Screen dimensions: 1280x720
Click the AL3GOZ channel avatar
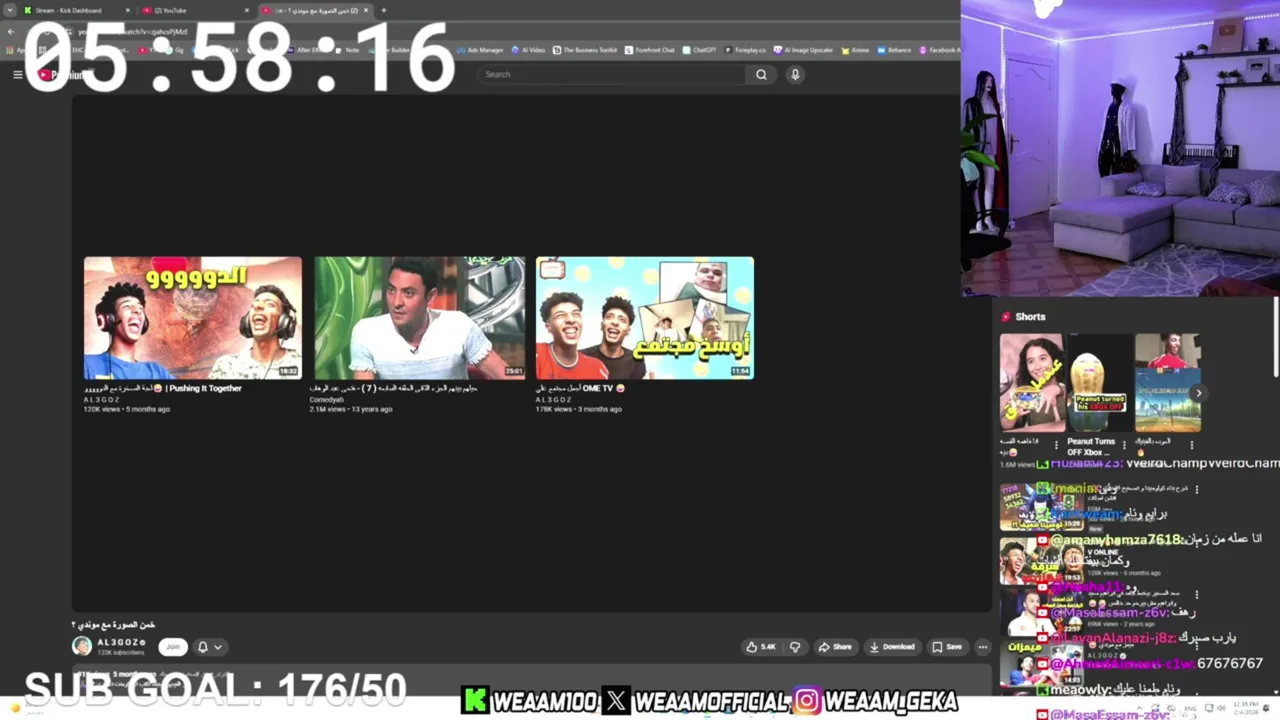(x=82, y=646)
